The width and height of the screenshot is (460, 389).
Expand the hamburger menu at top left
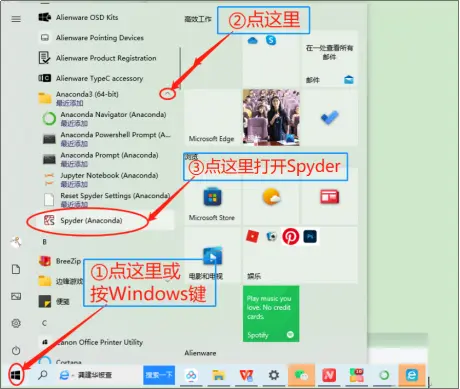pos(16,19)
